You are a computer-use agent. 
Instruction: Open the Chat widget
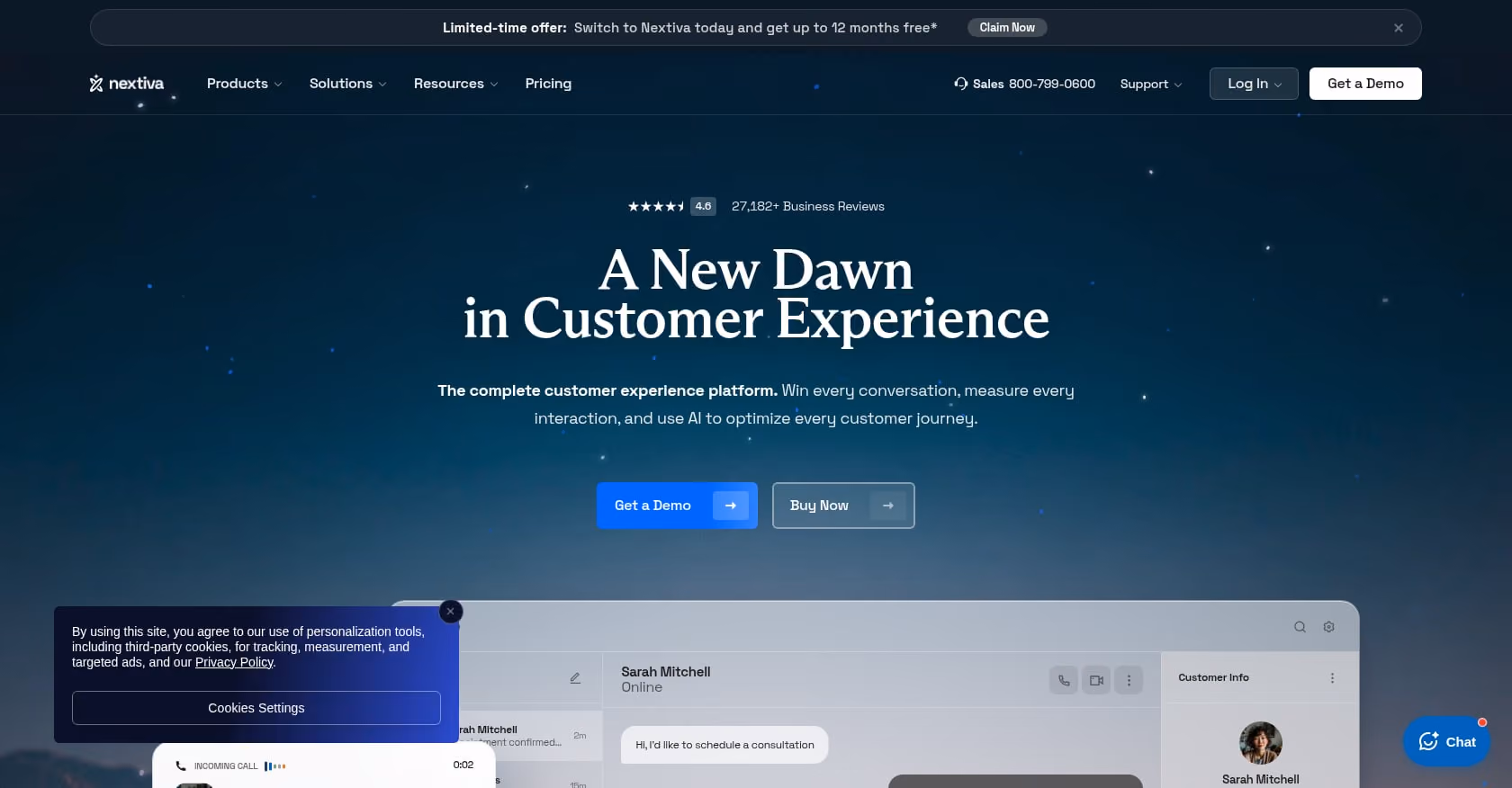click(x=1446, y=741)
